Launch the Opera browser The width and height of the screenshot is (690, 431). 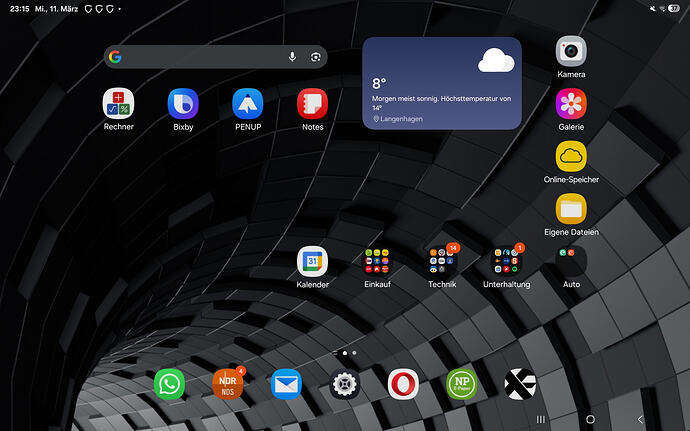pyautogui.click(x=403, y=384)
